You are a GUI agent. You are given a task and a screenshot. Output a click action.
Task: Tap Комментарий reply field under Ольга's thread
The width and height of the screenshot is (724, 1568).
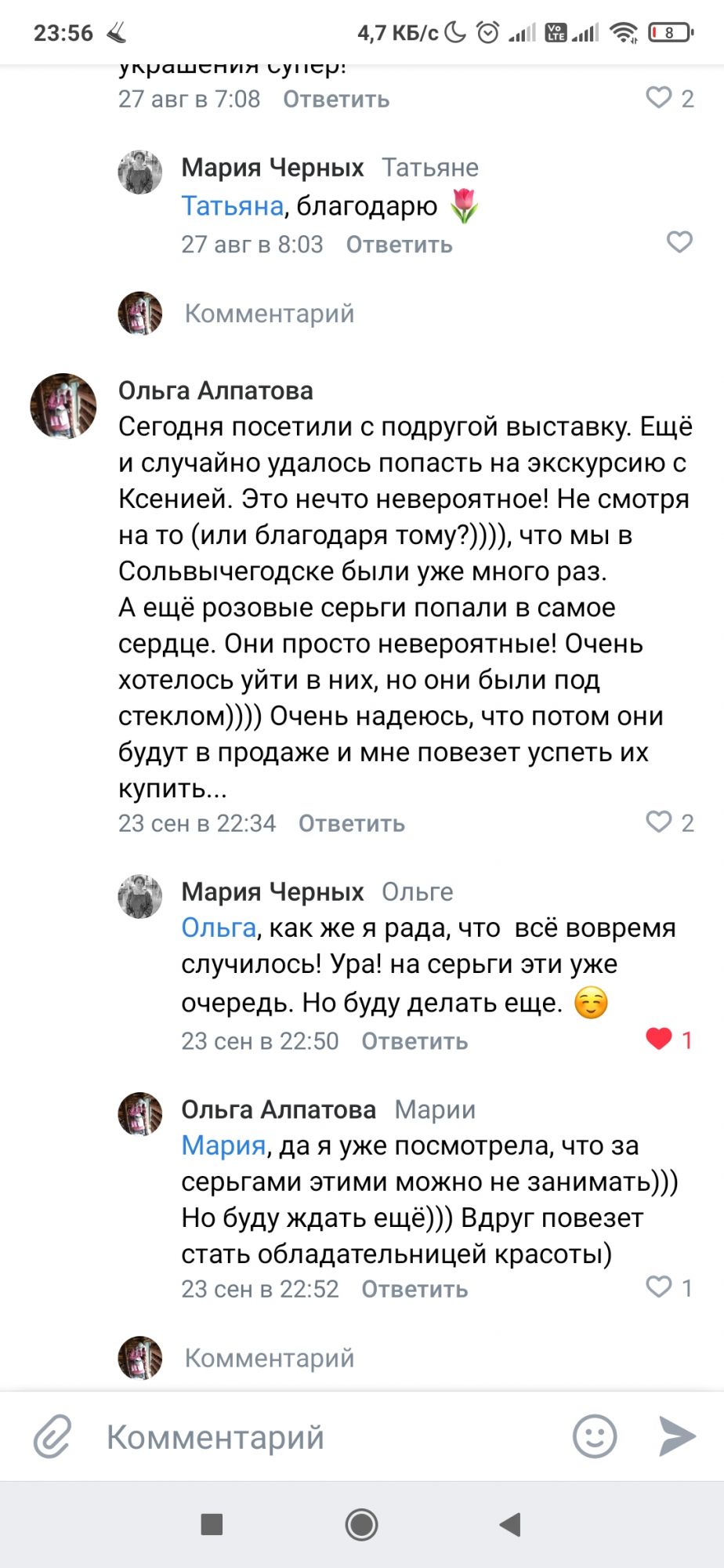[270, 1358]
